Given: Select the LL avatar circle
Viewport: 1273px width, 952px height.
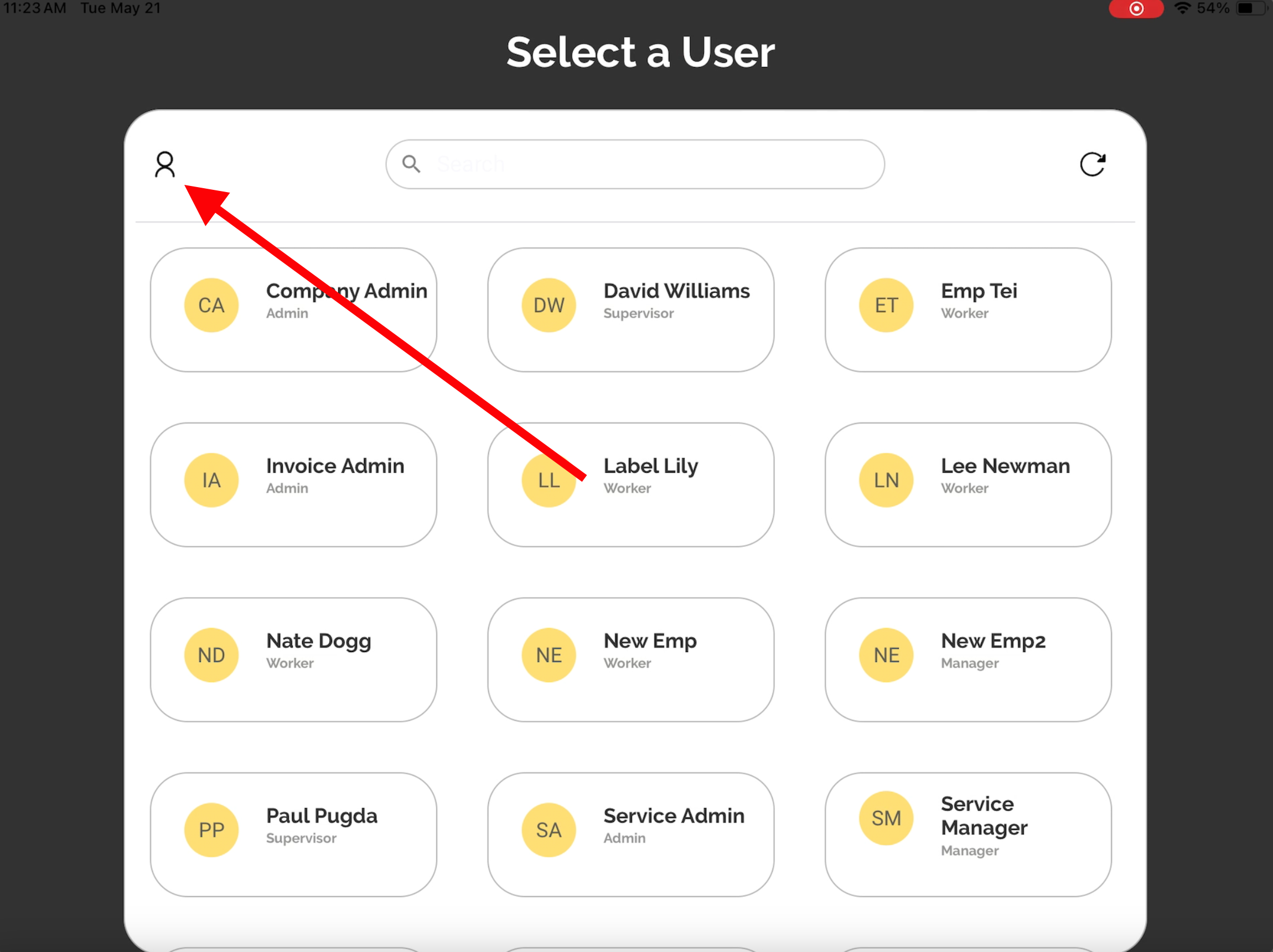Looking at the screenshot, I should (x=548, y=480).
